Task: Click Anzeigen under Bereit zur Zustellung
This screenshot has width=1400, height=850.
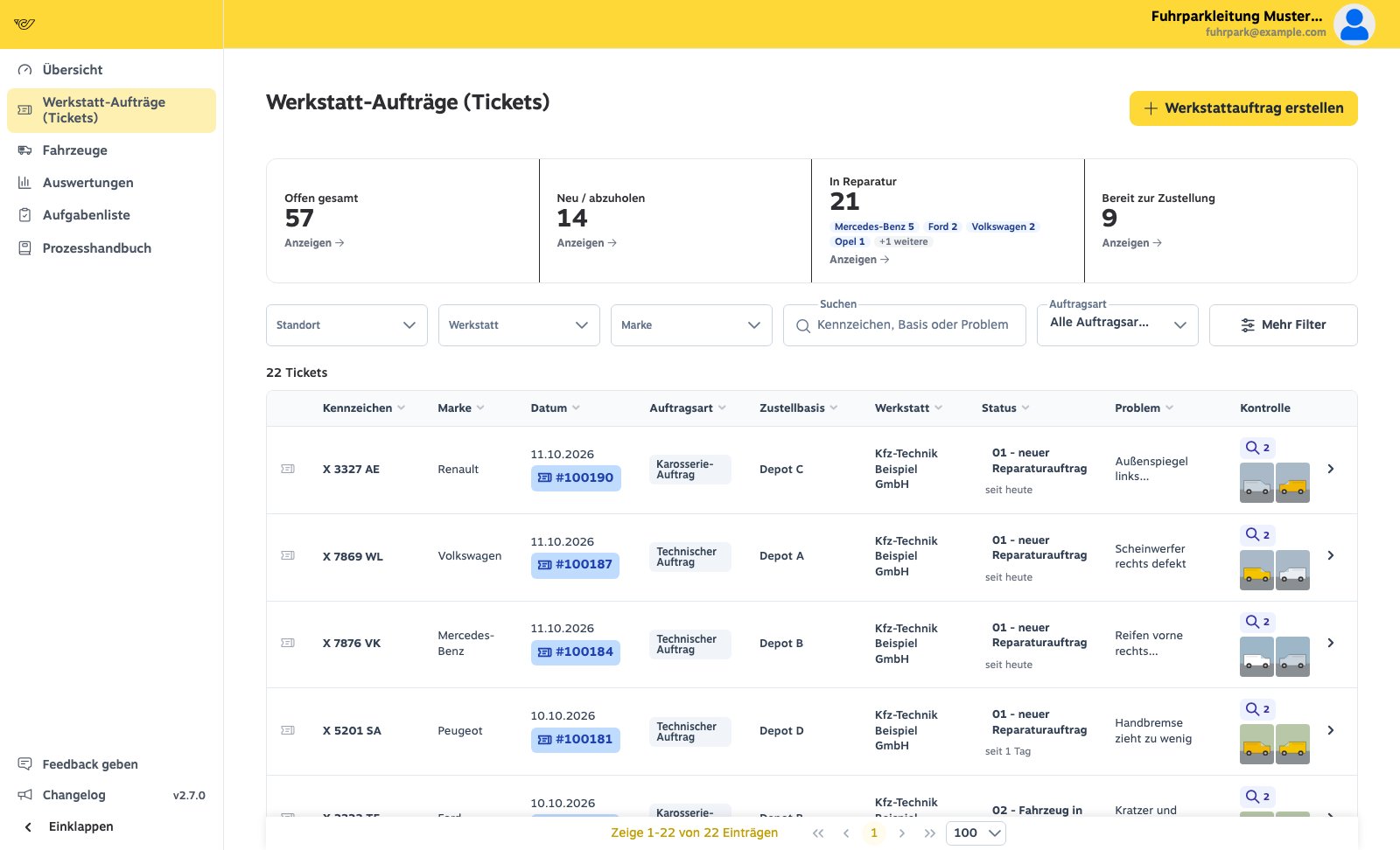Action: (x=1131, y=243)
